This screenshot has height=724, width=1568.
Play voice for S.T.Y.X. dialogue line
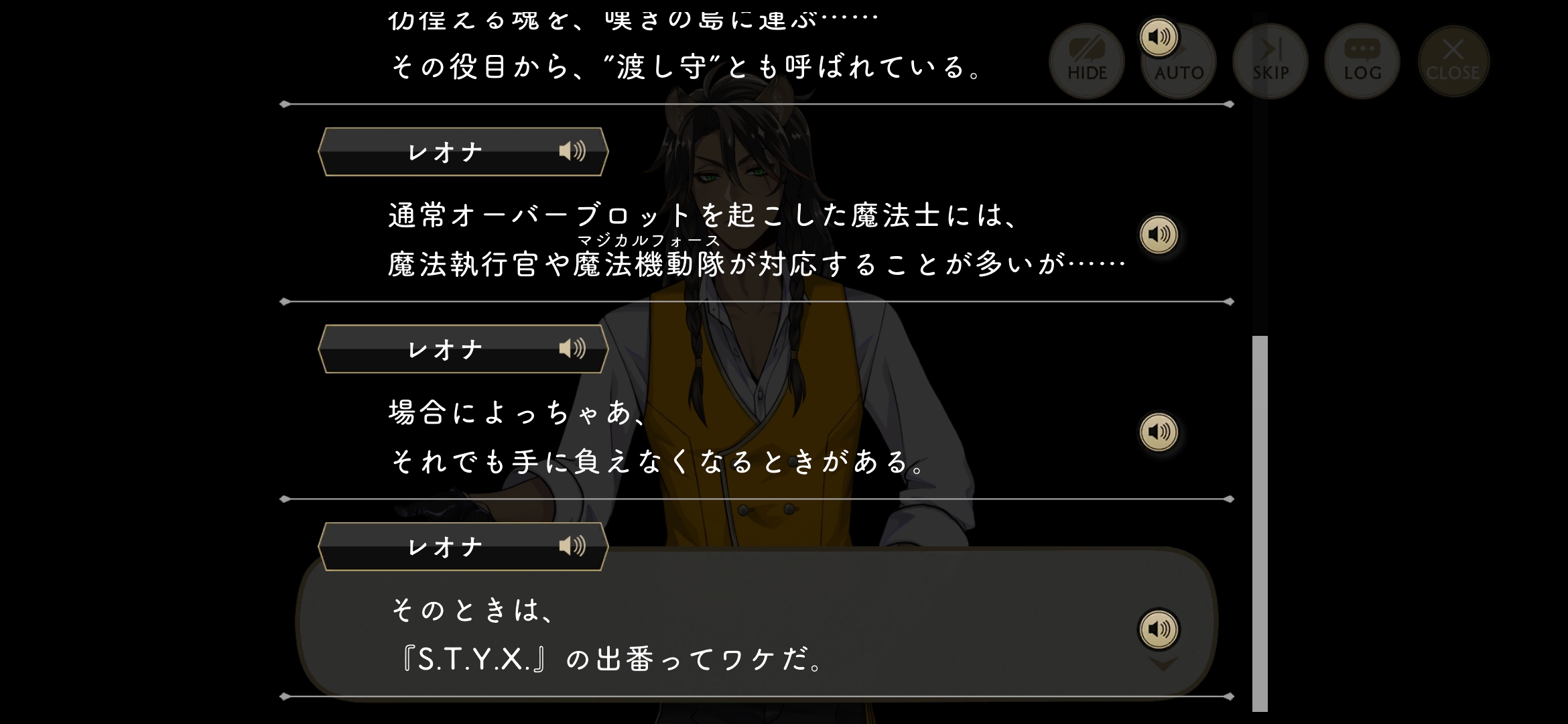tap(1159, 629)
